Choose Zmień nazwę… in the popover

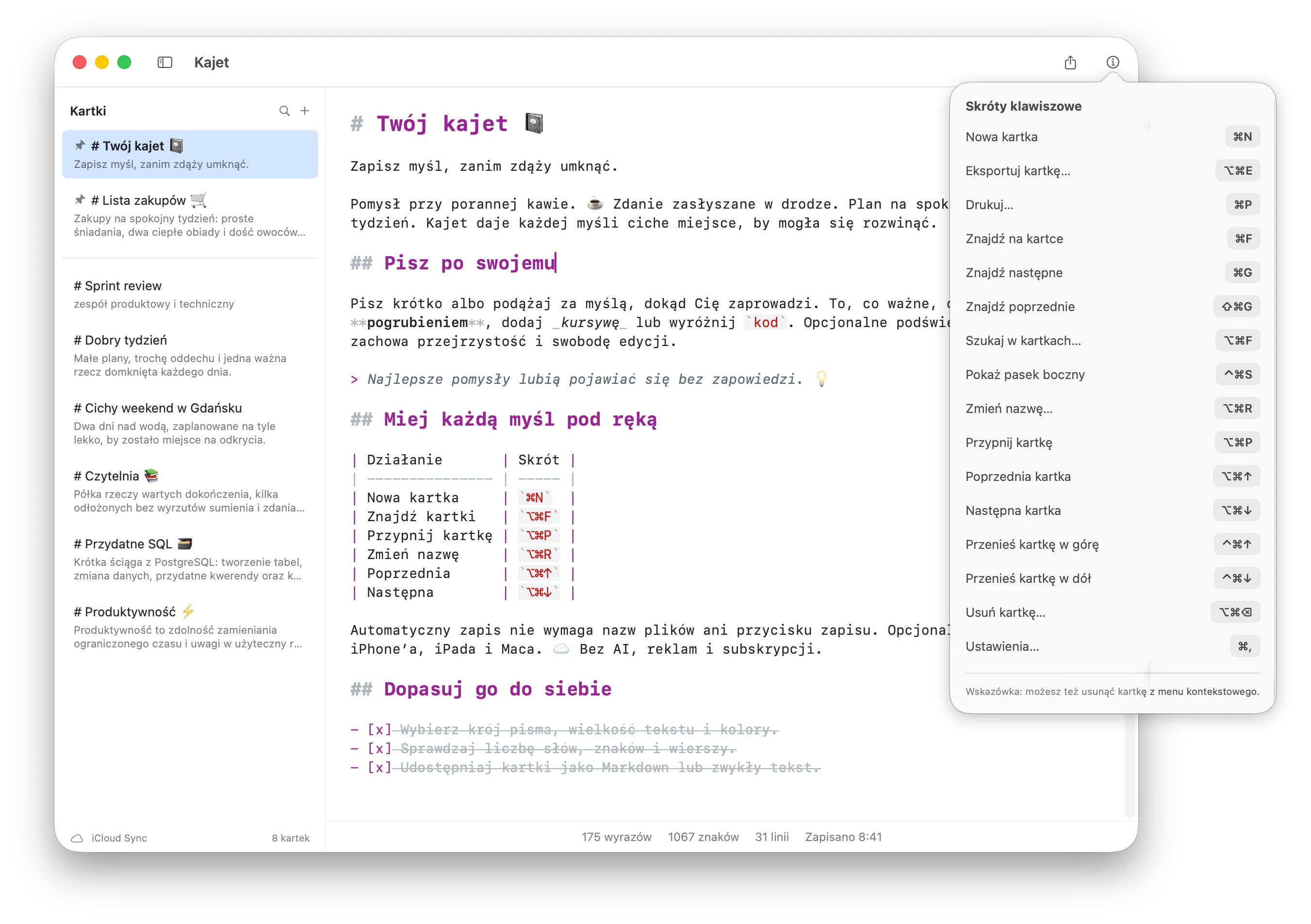[x=1112, y=408]
